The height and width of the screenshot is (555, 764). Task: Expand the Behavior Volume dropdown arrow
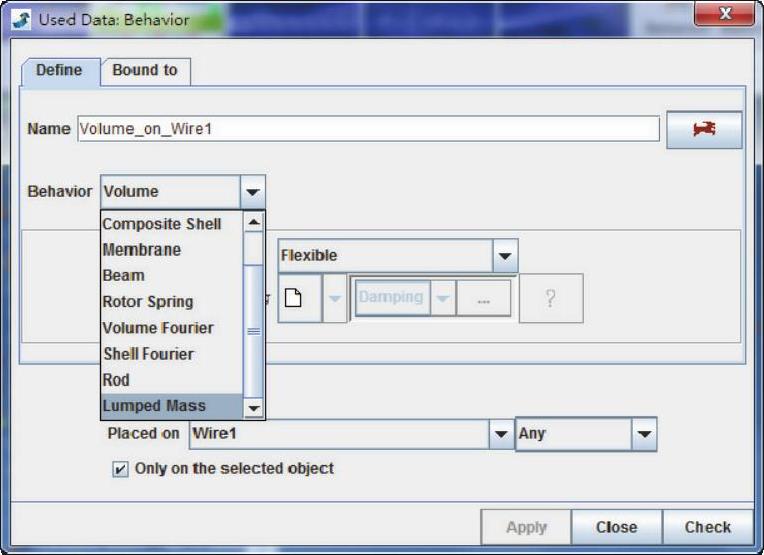coord(253,192)
